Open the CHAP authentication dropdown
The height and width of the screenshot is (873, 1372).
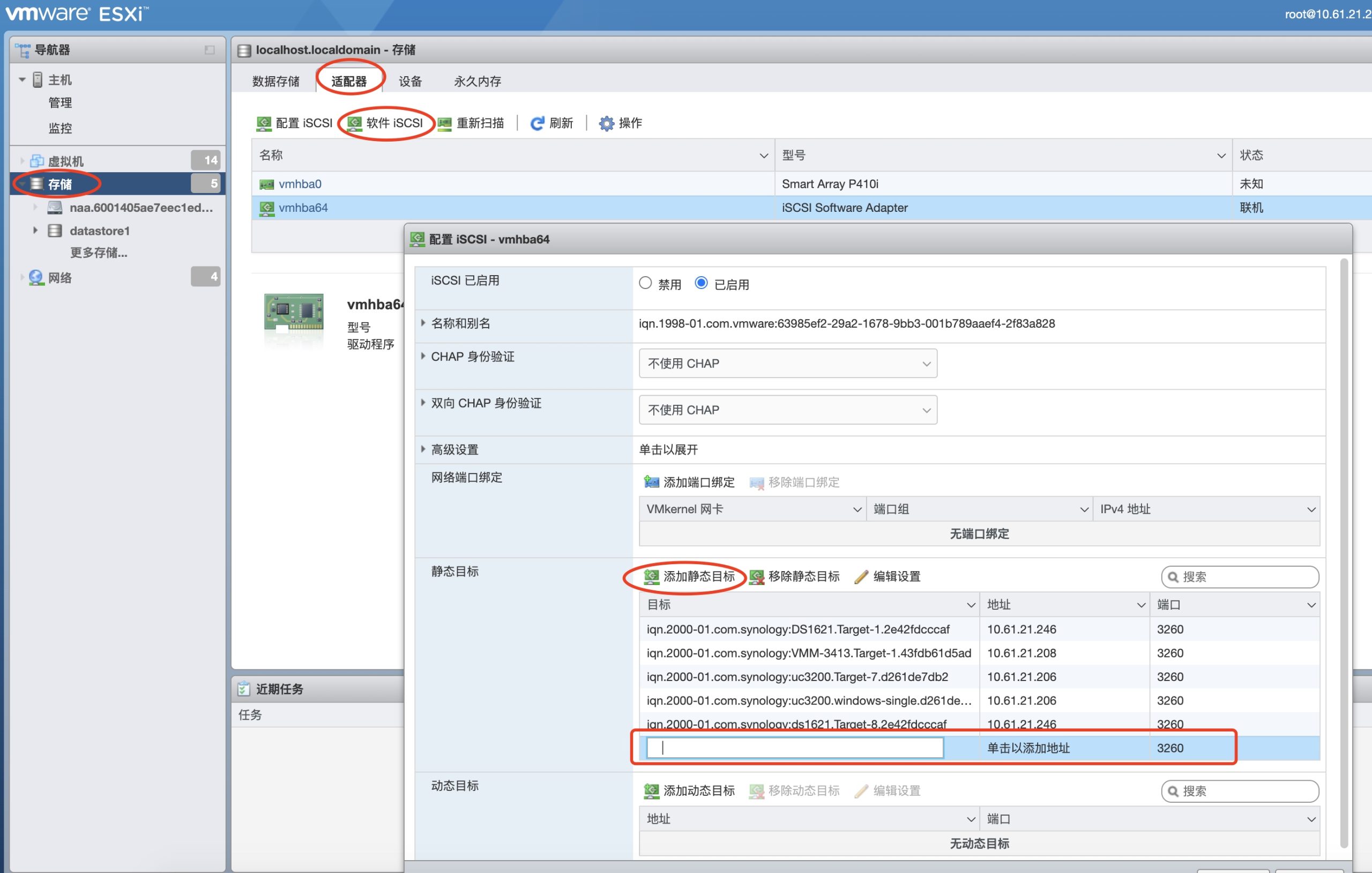pyautogui.click(x=788, y=363)
